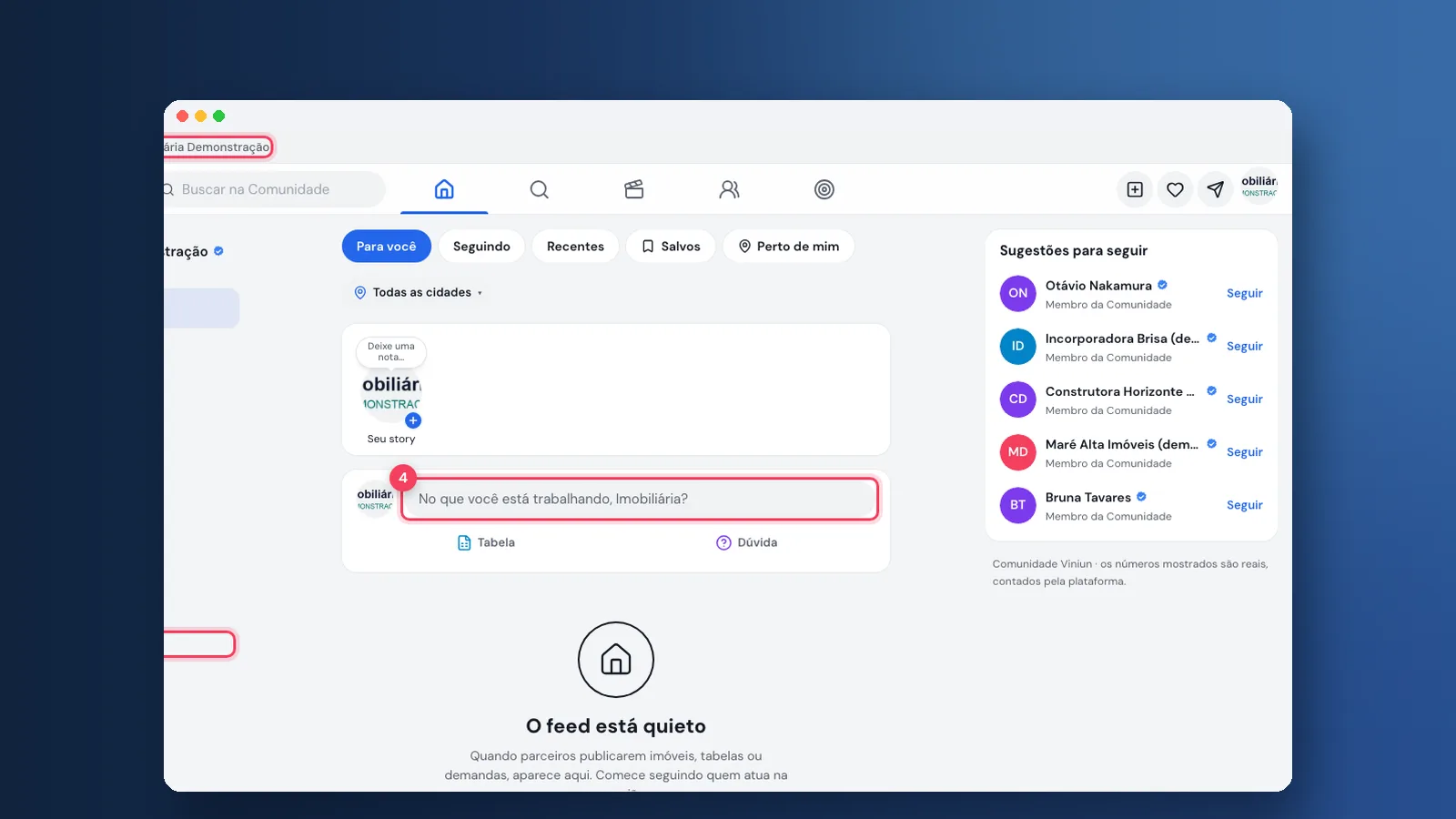Follow Otávio Nakamura via Seguir

pos(1244,293)
